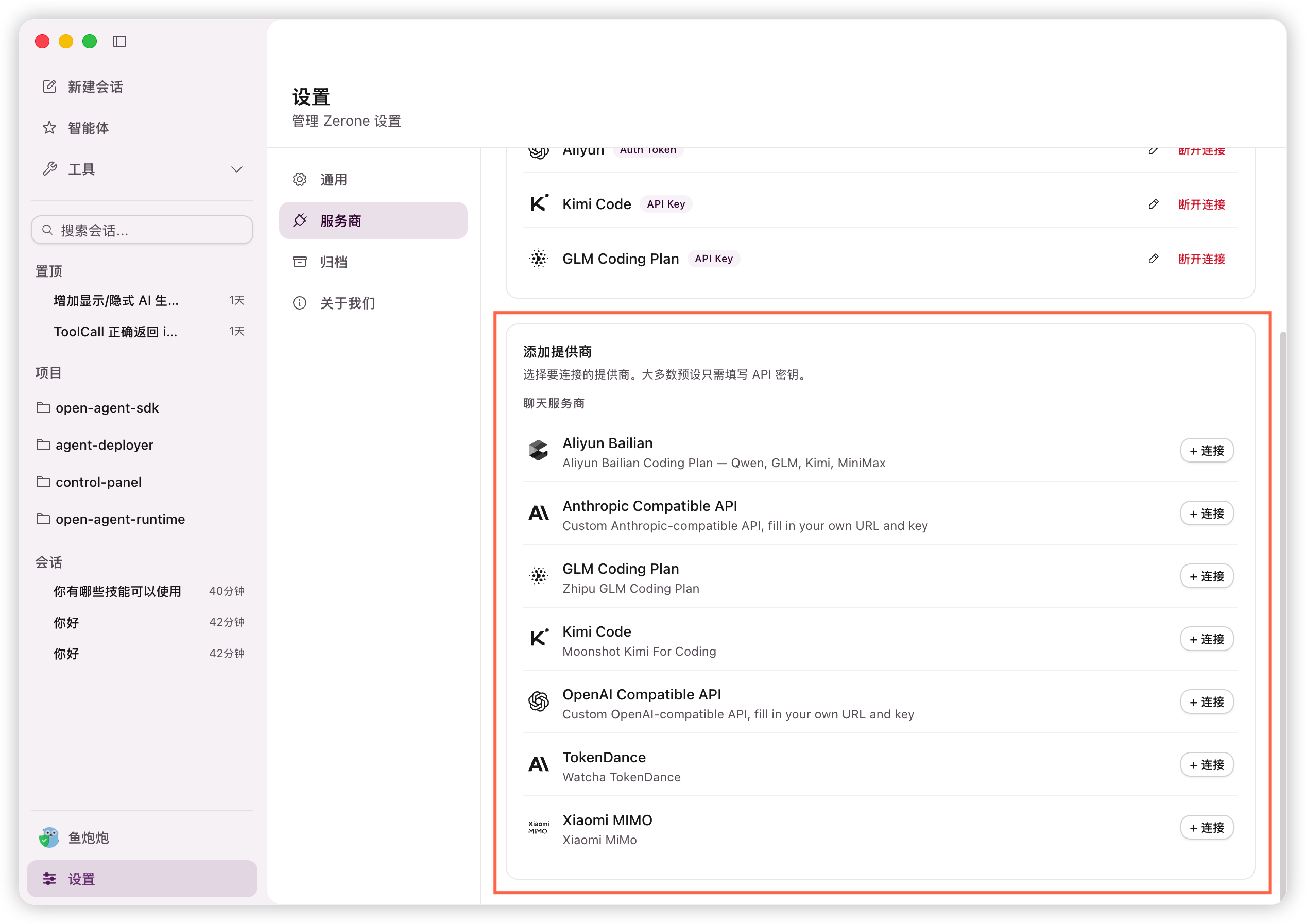Click the 鱼炮炮 user avatar
Image resolution: width=1306 pixels, height=924 pixels.
tap(49, 837)
